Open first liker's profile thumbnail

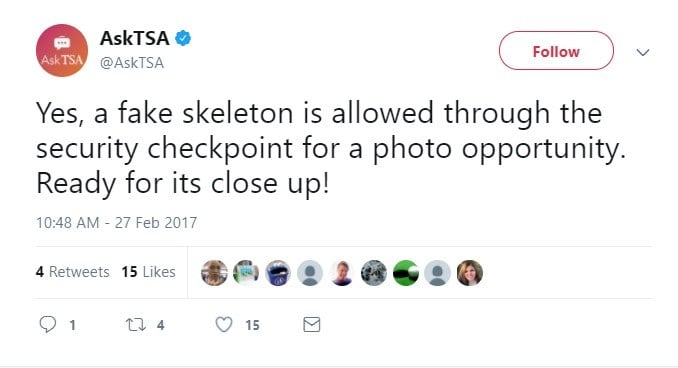point(214,273)
